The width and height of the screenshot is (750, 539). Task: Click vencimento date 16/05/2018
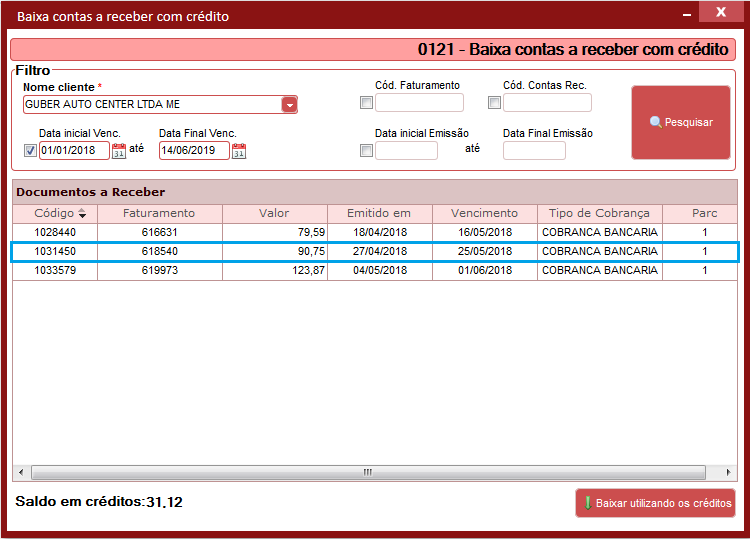(x=485, y=232)
